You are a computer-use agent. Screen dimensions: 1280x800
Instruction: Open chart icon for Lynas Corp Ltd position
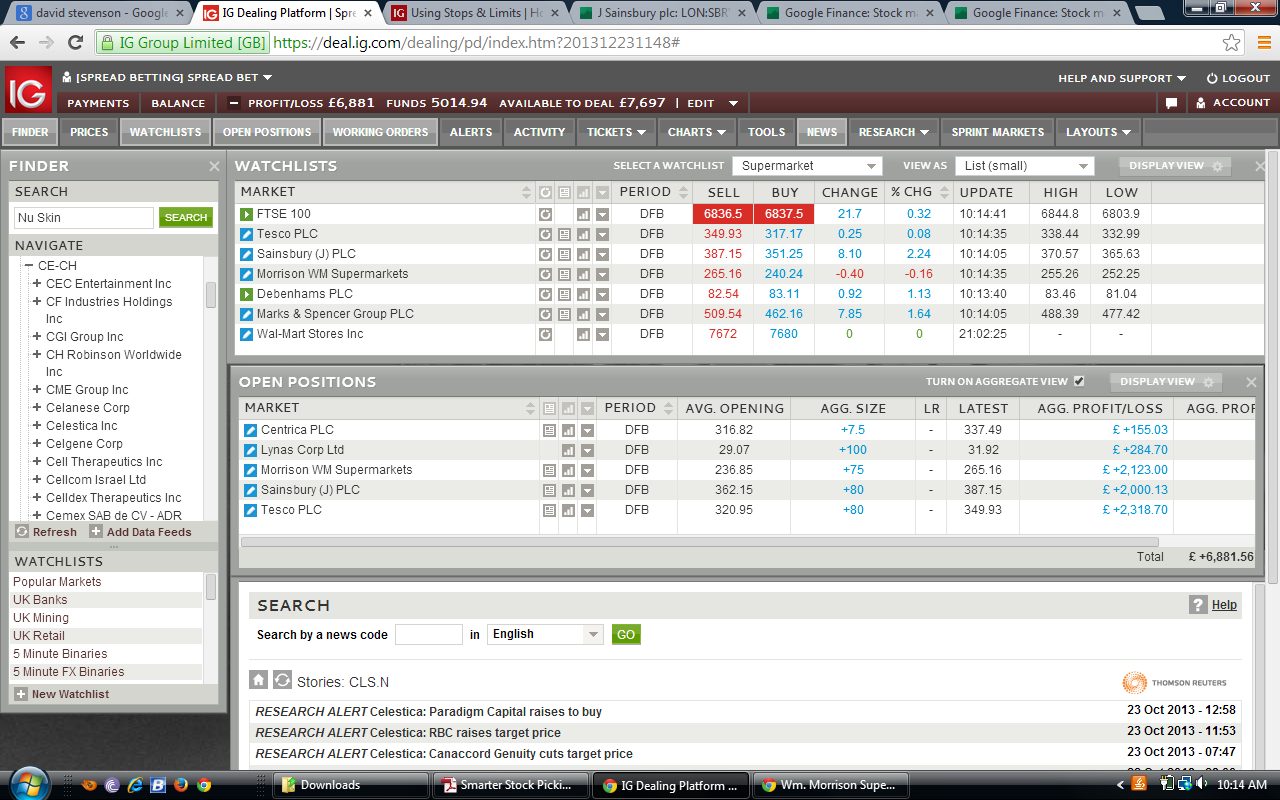[568, 450]
